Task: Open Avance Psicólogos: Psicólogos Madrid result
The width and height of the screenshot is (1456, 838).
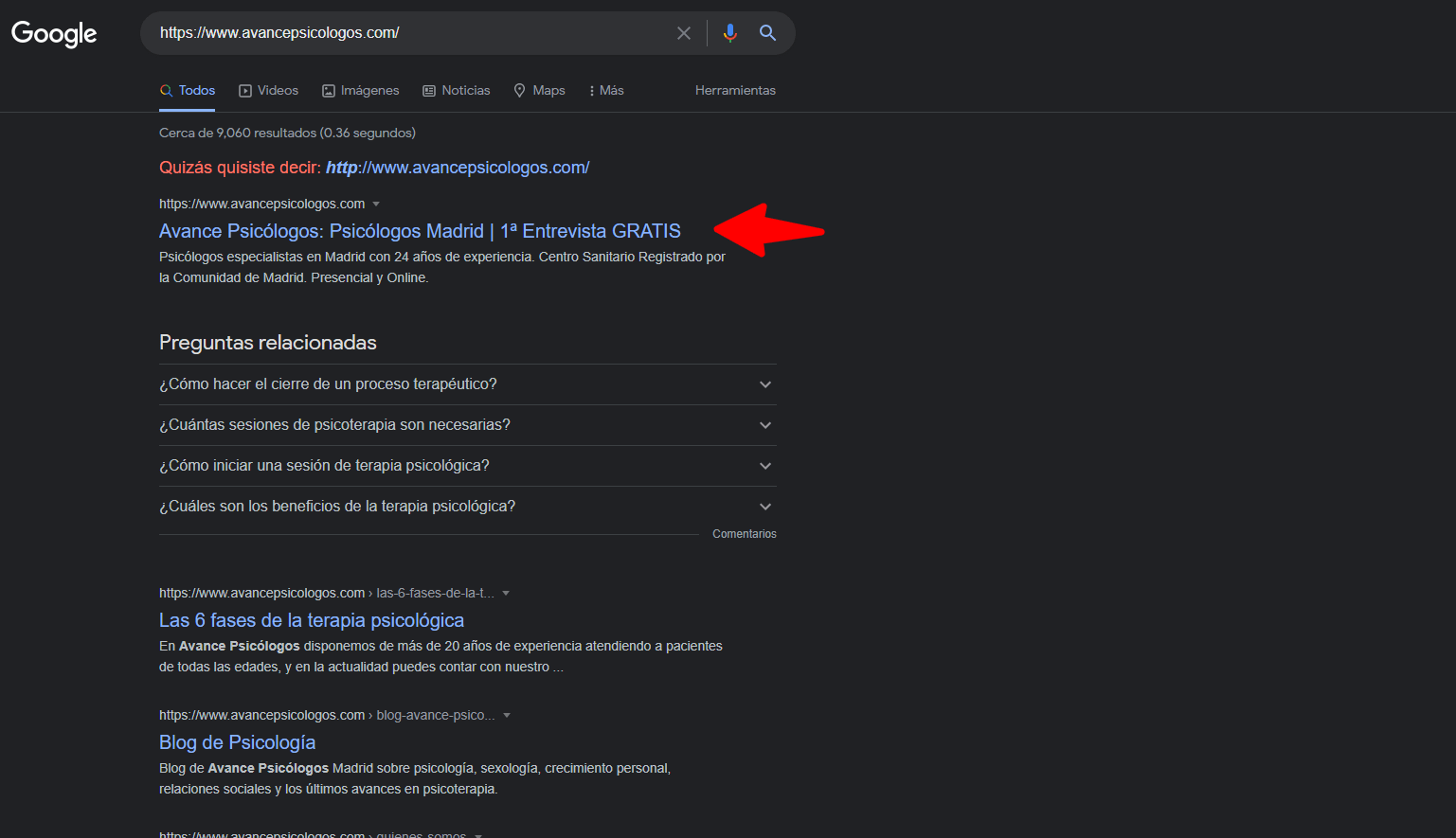Action: (420, 231)
